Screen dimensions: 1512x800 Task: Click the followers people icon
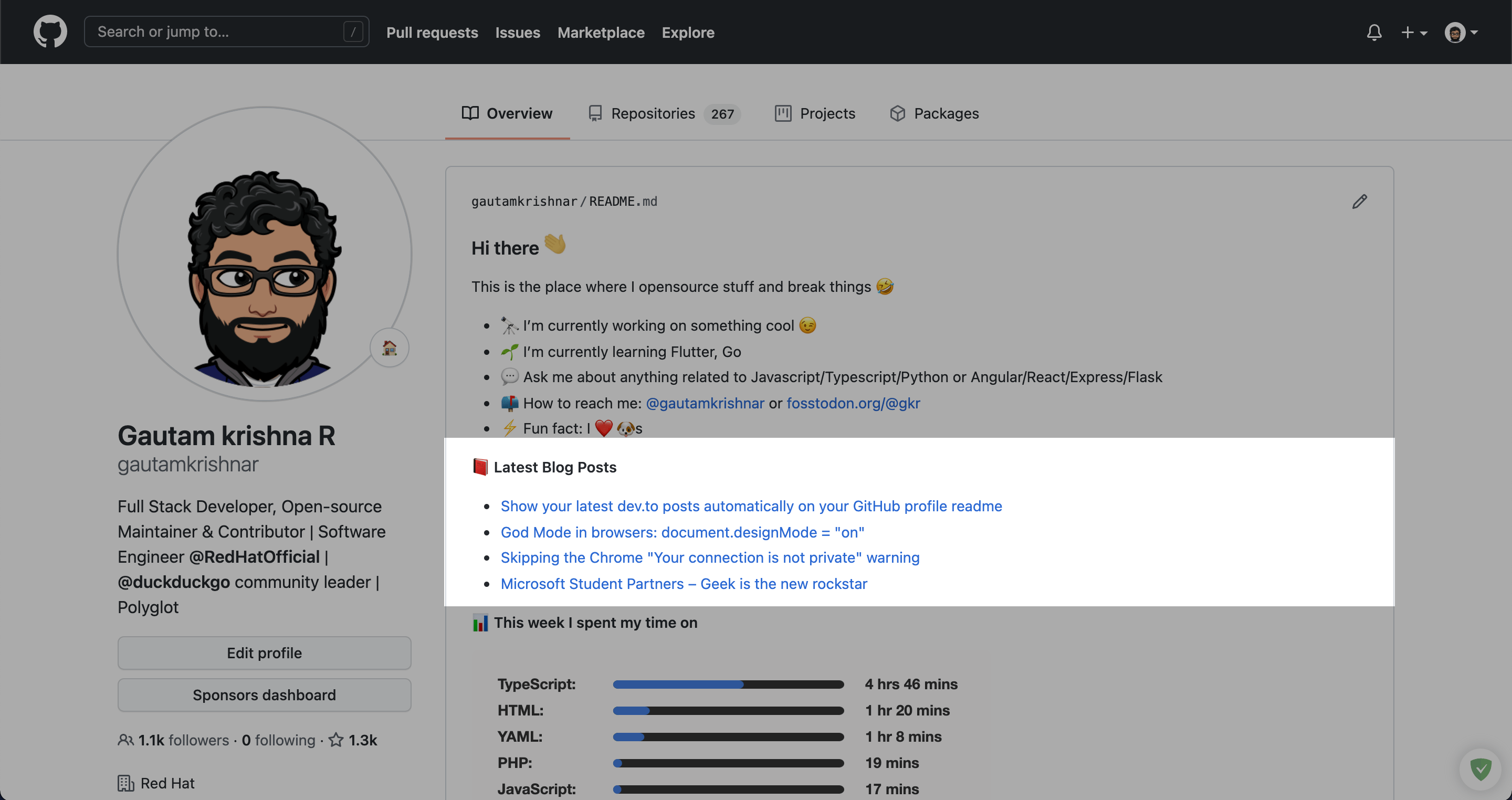125,740
